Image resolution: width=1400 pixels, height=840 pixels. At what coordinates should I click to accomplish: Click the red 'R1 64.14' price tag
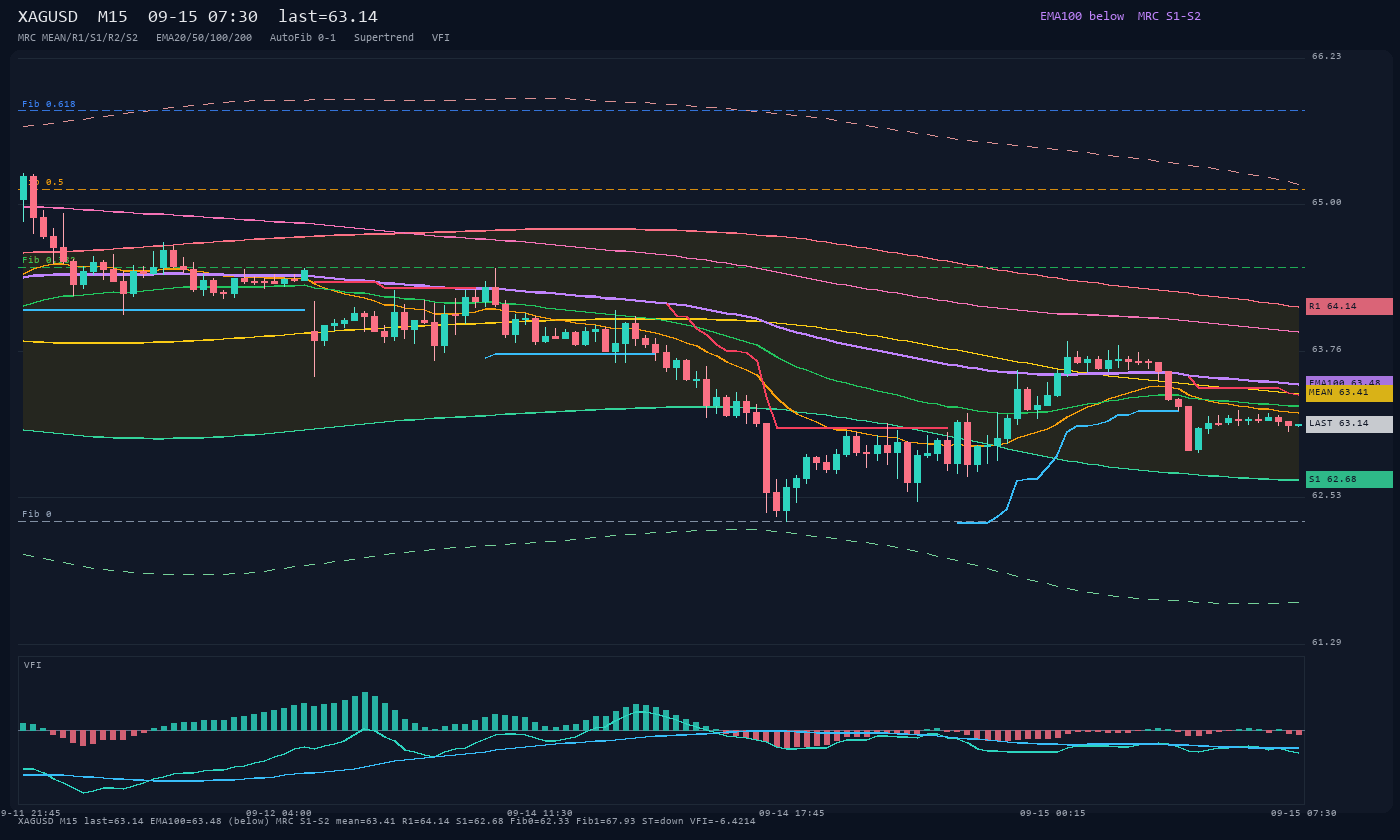(1349, 306)
